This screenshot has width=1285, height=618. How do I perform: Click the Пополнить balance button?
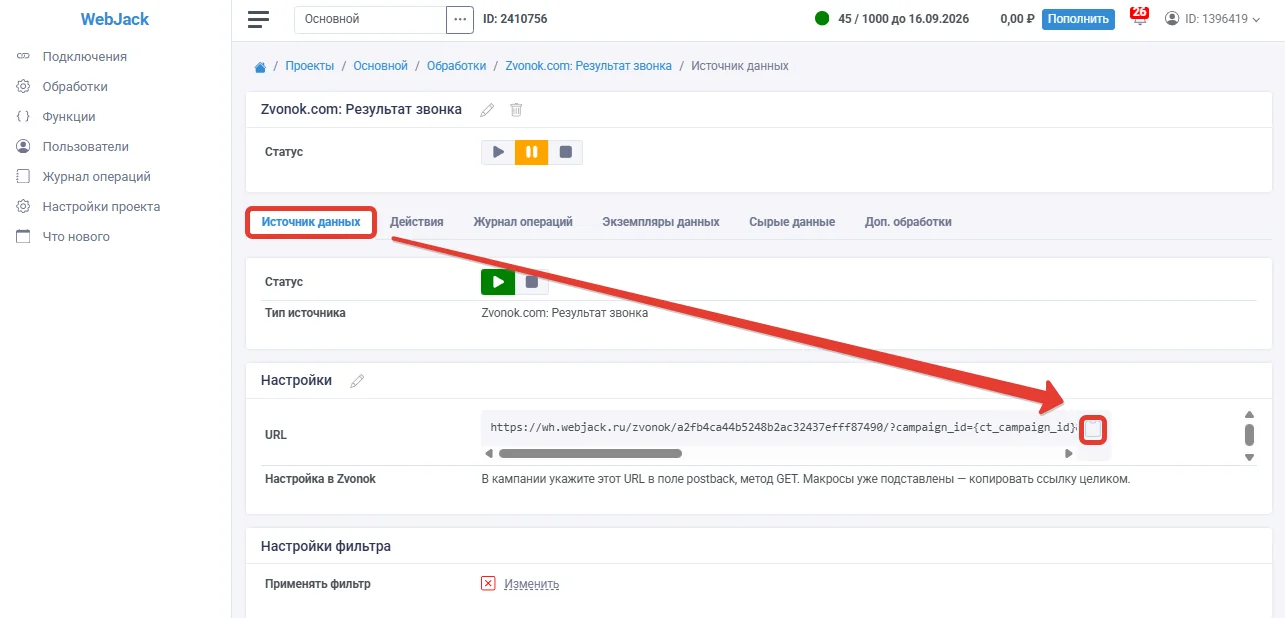[x=1078, y=19]
